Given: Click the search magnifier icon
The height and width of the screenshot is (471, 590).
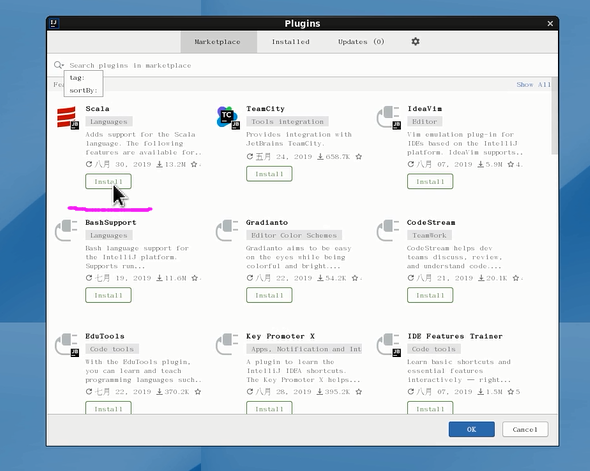Looking at the screenshot, I should tap(58, 65).
